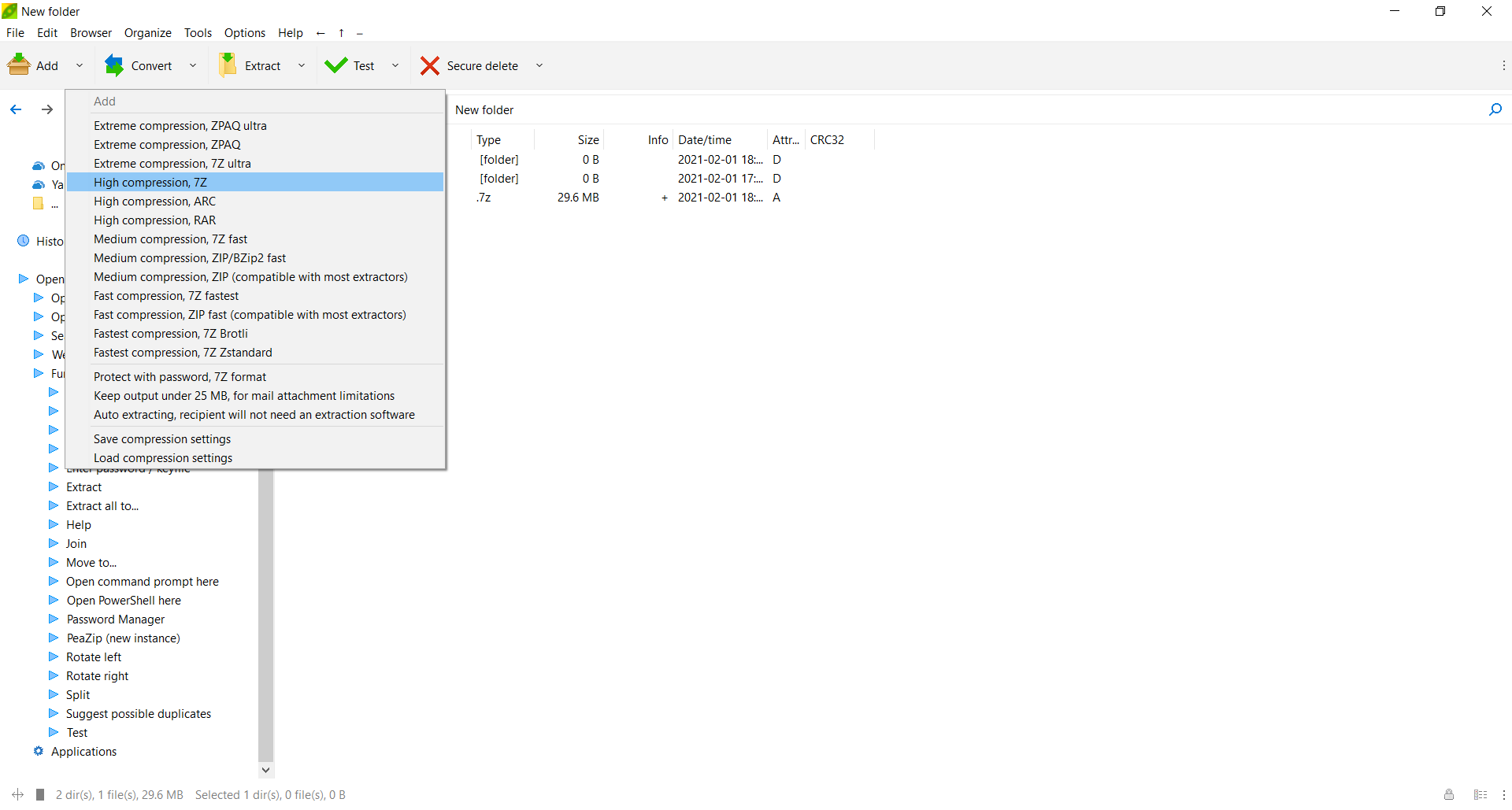Click the Add archive toolbar icon
This screenshot has height=810, width=1512.
tap(19, 65)
